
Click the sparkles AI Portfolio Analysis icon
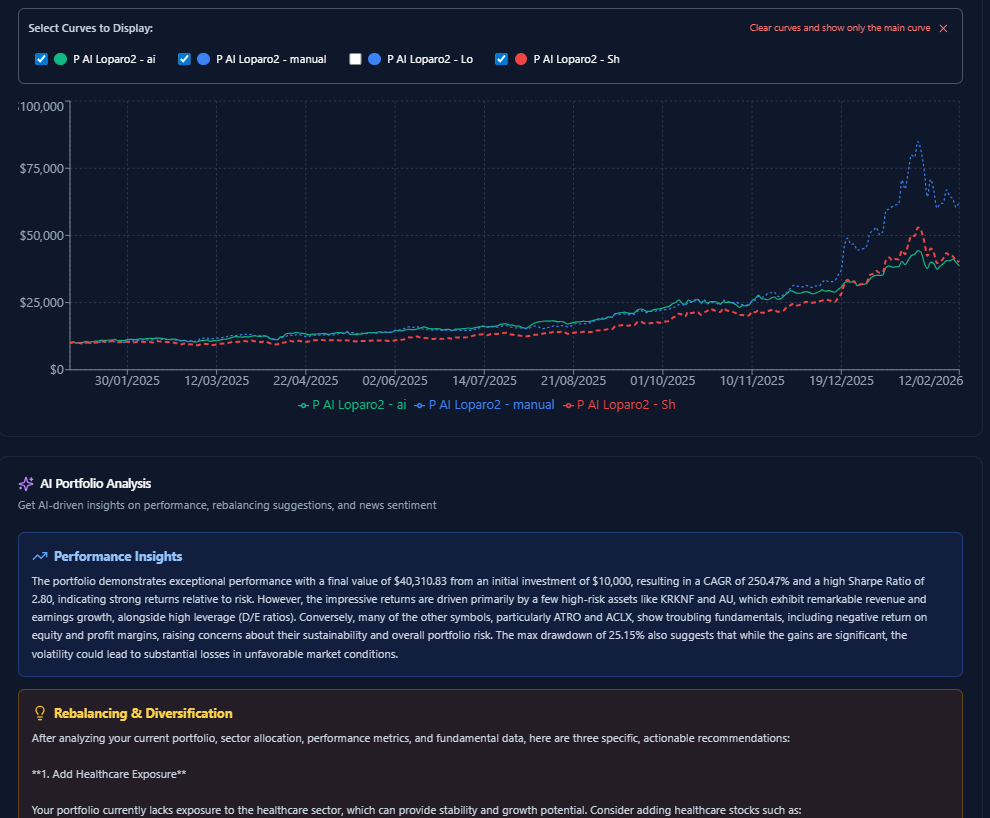point(25,484)
